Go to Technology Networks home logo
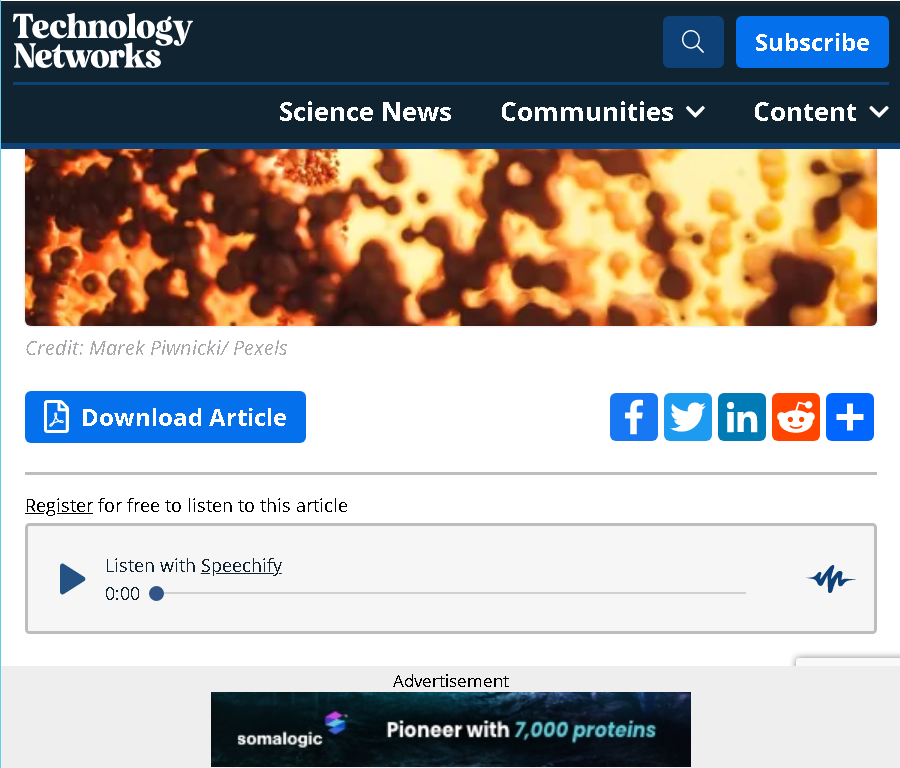Viewport: 900px width, 768px height. click(102, 41)
